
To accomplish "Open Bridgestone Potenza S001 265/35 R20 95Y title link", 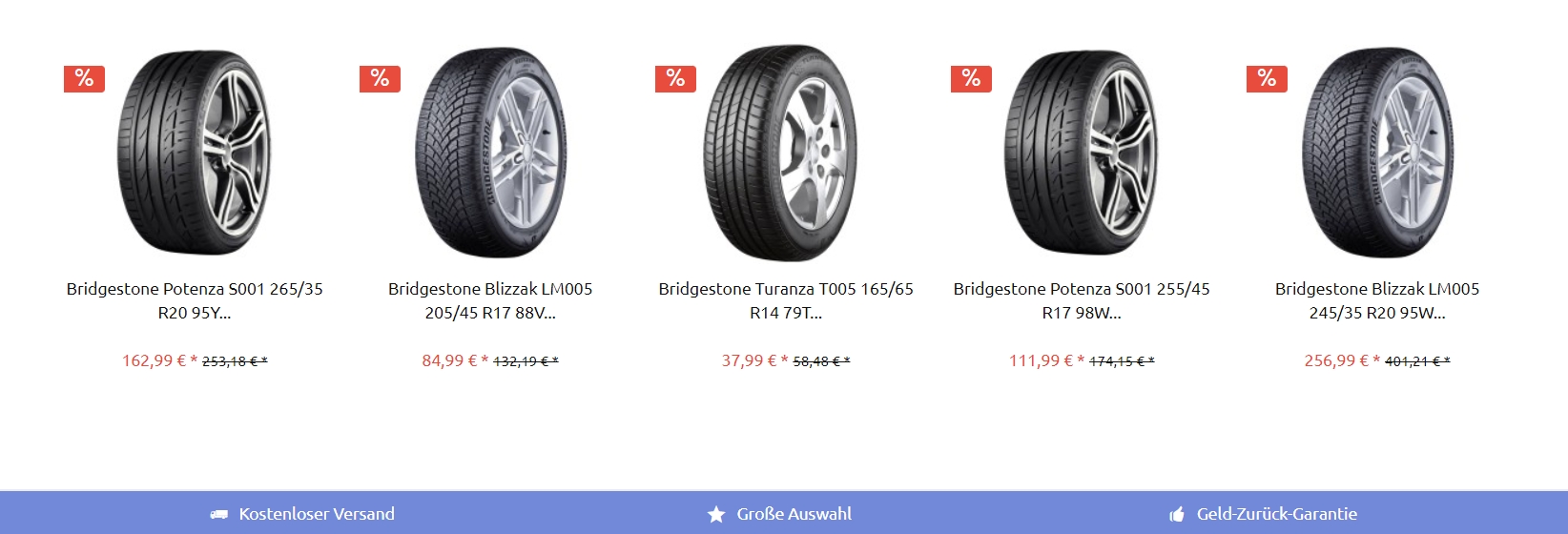I will pyautogui.click(x=195, y=300).
